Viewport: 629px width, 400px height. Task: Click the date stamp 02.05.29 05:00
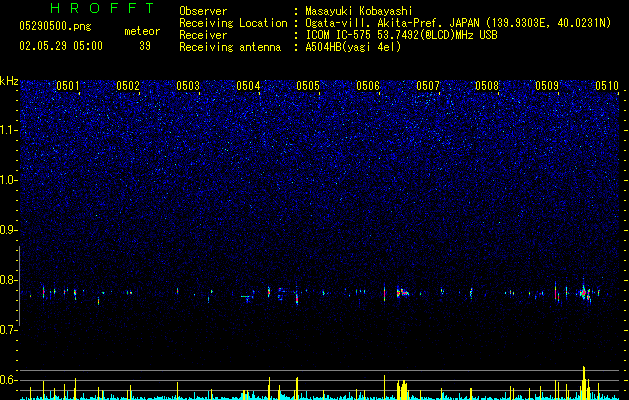click(x=61, y=46)
